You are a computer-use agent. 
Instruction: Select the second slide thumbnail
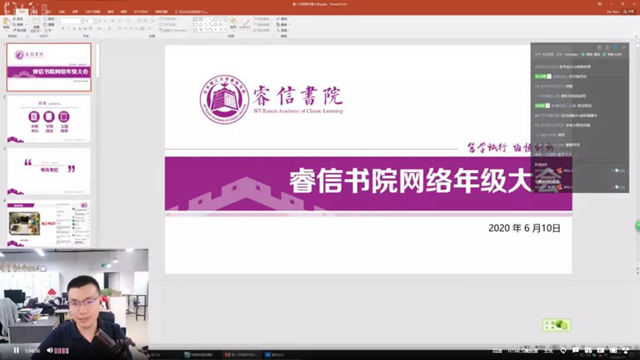click(x=49, y=119)
